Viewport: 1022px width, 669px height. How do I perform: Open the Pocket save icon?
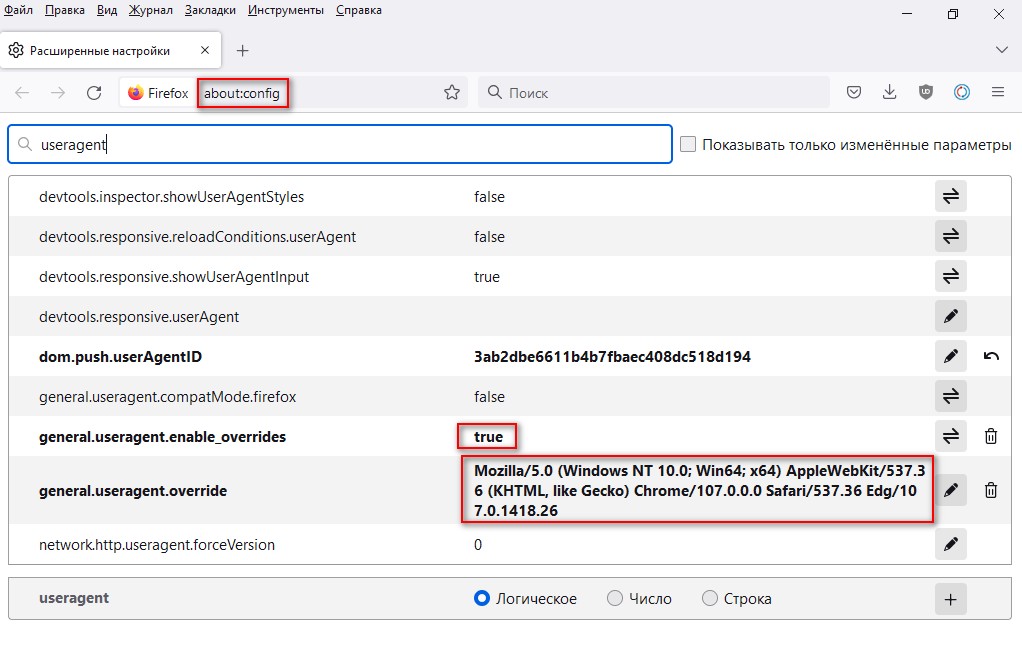coord(854,92)
